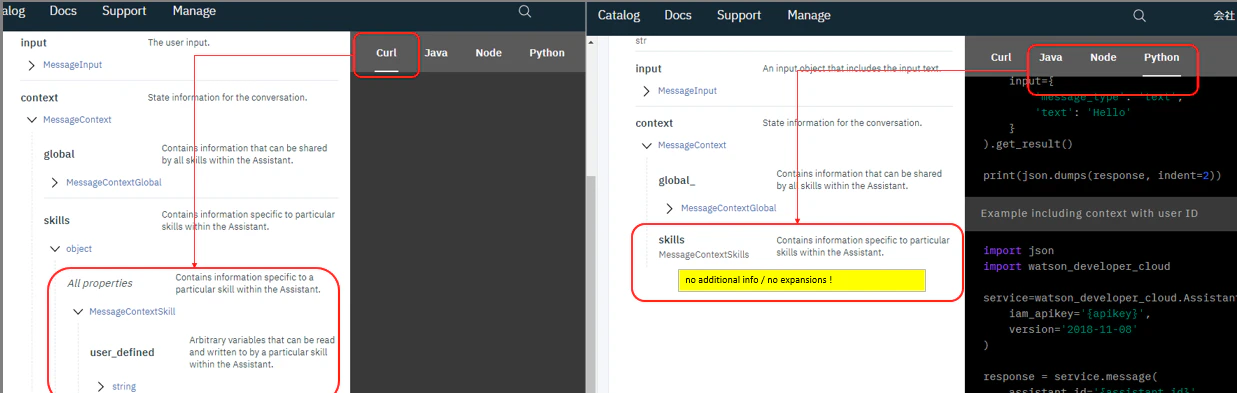The height and width of the screenshot is (393, 1237).
Task: Expand the string chevron under user_defined
Action: pos(101,386)
